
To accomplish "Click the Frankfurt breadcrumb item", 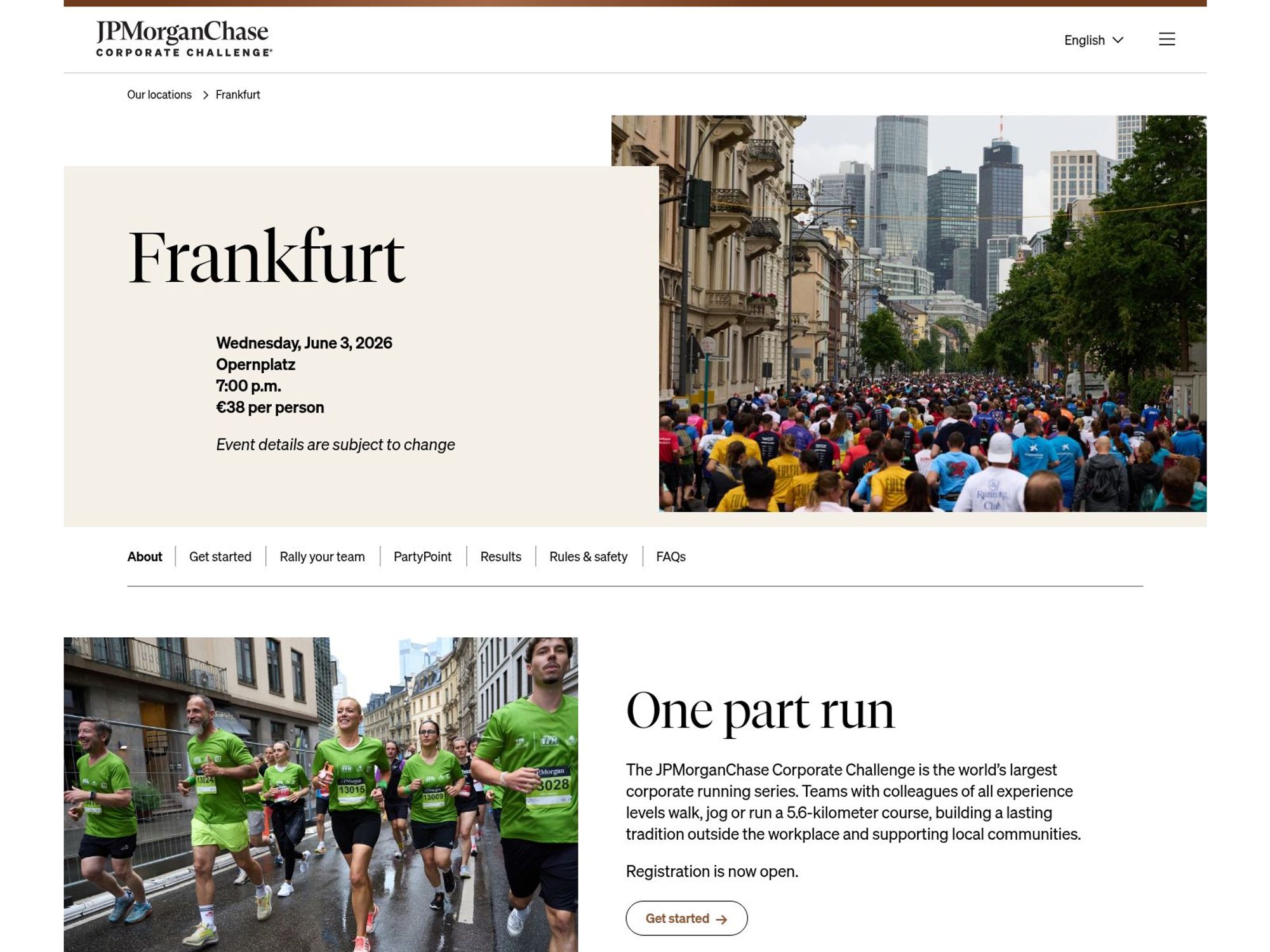I will pos(237,95).
